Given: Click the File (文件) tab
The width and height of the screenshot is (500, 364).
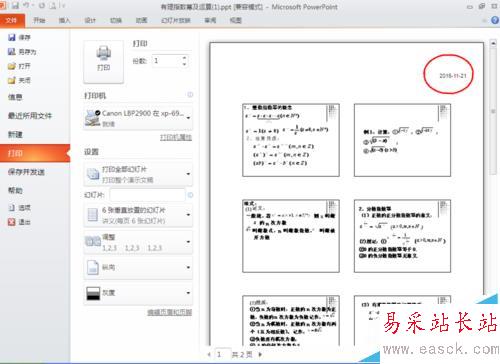Looking at the screenshot, I should coord(12,20).
